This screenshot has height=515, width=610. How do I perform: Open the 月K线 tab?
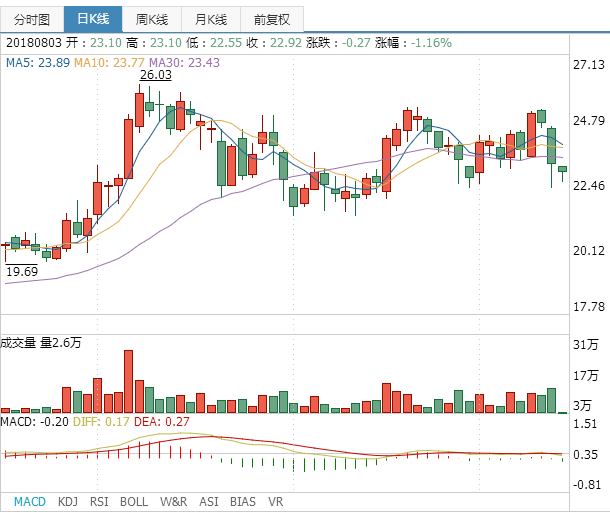tap(211, 19)
